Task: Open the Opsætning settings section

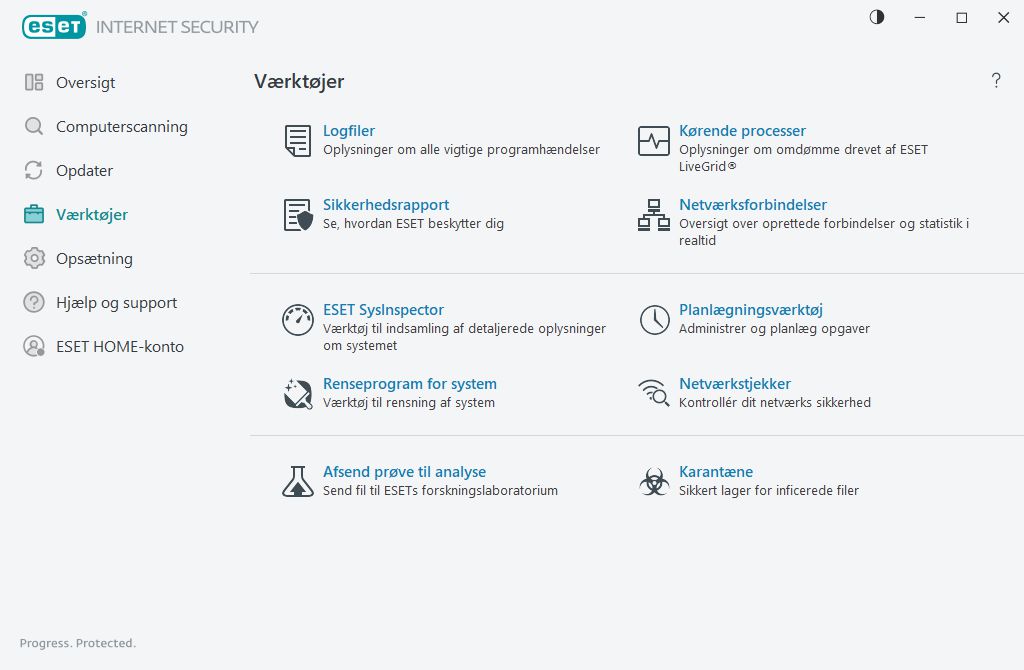Action: click(x=94, y=259)
